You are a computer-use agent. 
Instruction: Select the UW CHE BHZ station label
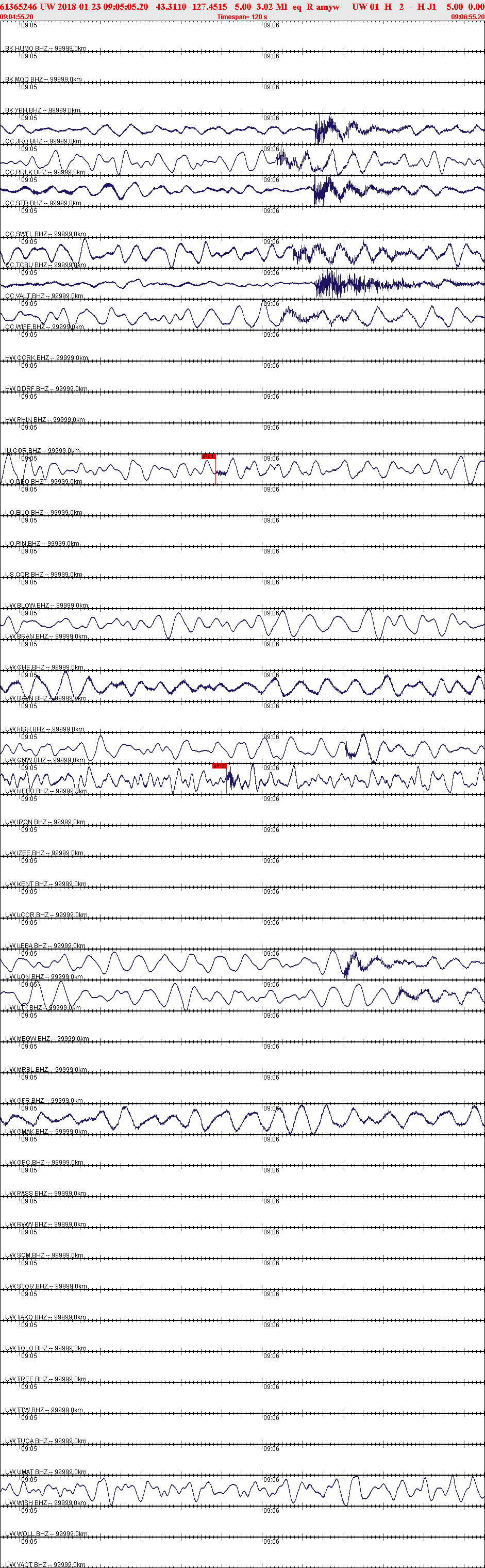tap(44, 668)
